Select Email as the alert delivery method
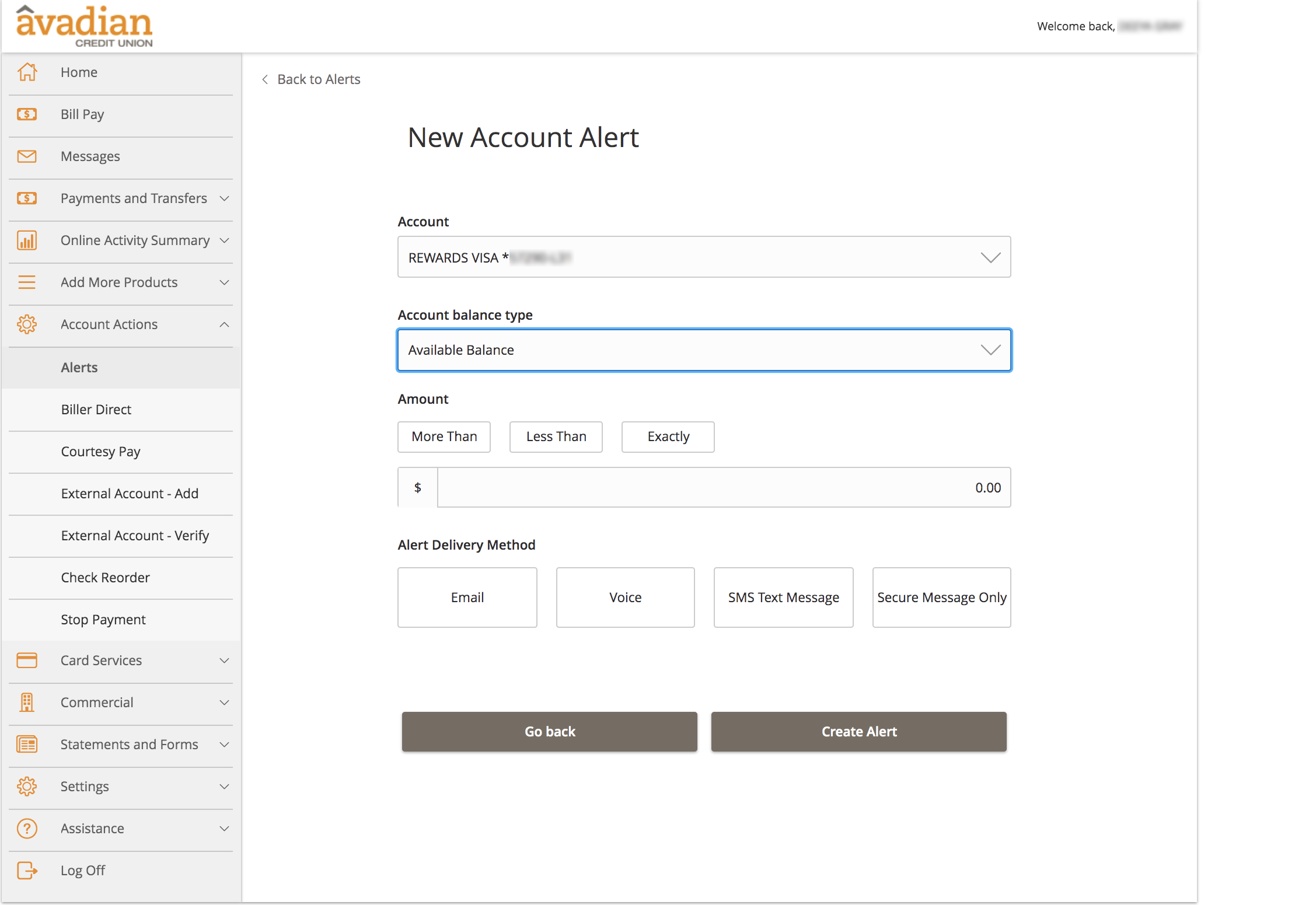 (x=467, y=597)
